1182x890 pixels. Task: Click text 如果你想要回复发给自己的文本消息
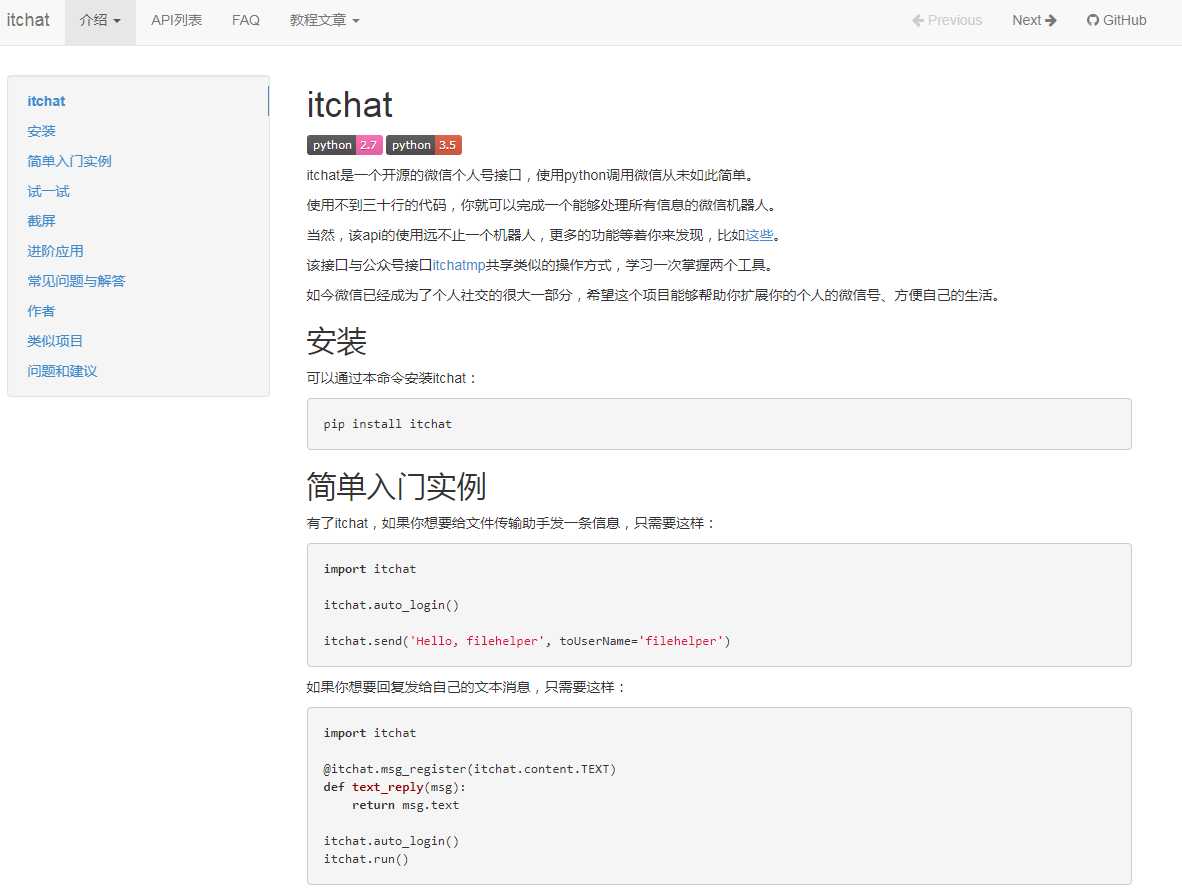pyautogui.click(x=418, y=687)
